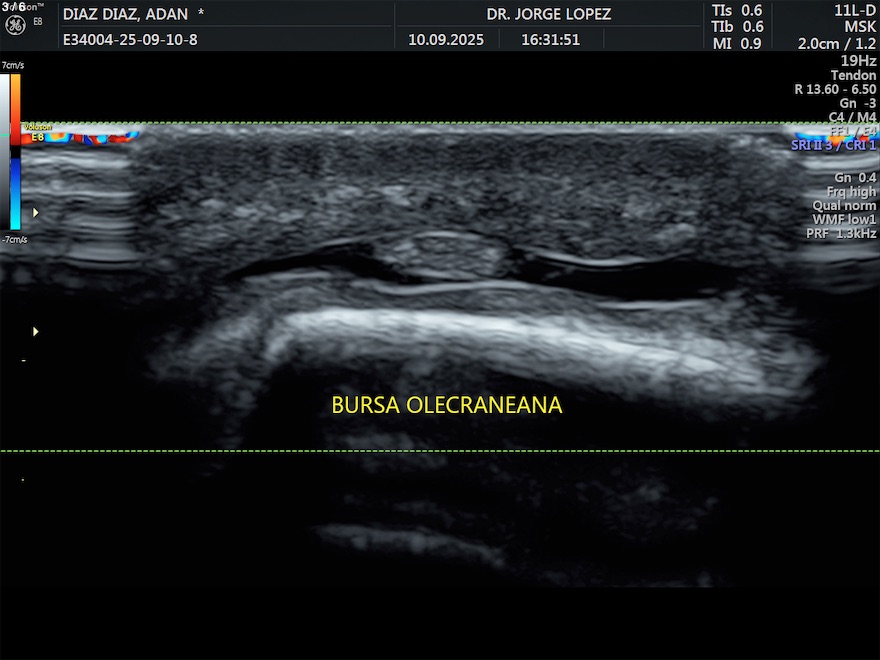The image size is (880, 660).
Task: Click the SRI II 3 / CRI 1 setting
Action: coord(833,146)
